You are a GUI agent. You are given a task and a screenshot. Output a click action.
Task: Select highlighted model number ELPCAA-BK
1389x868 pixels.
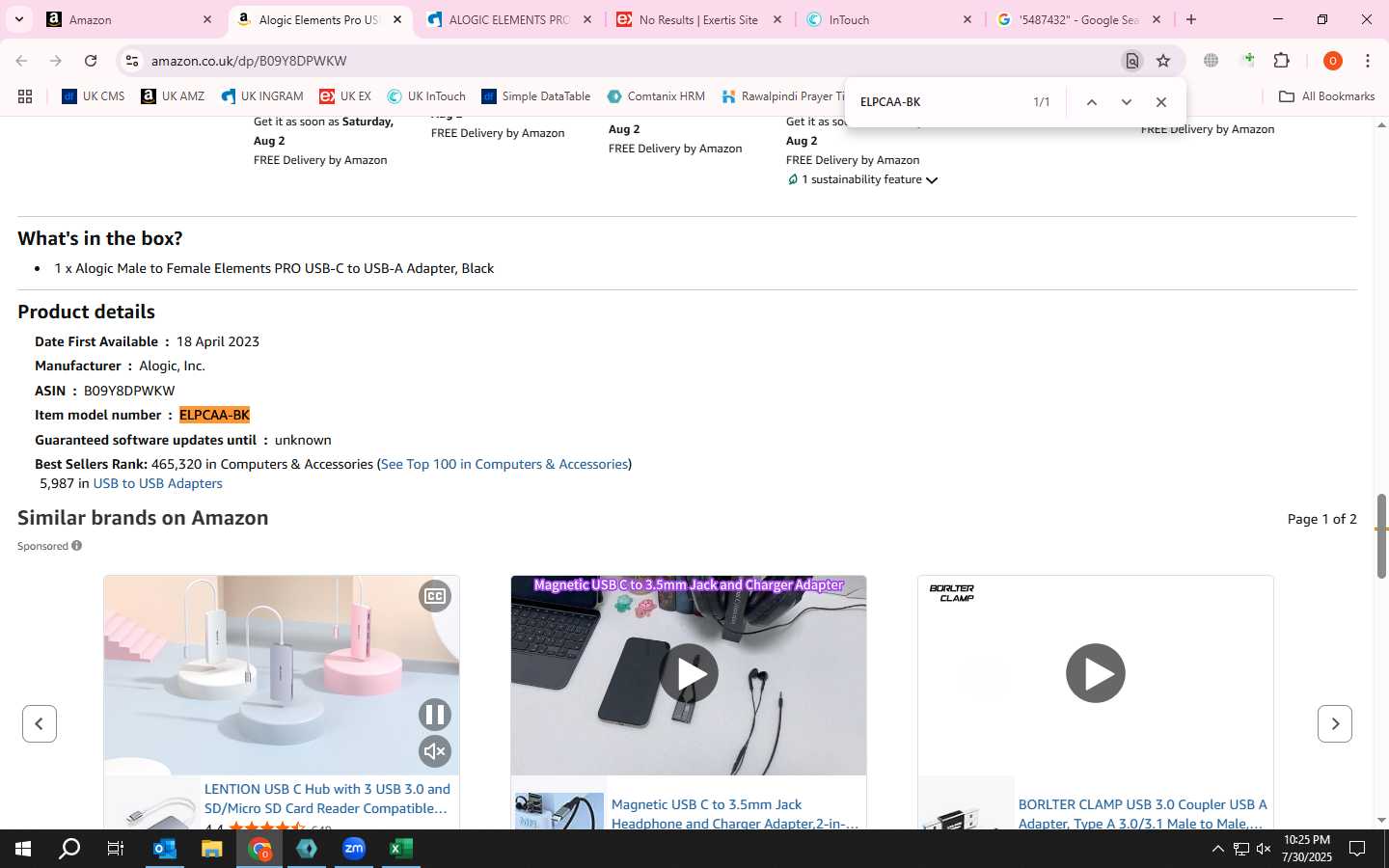coord(214,415)
